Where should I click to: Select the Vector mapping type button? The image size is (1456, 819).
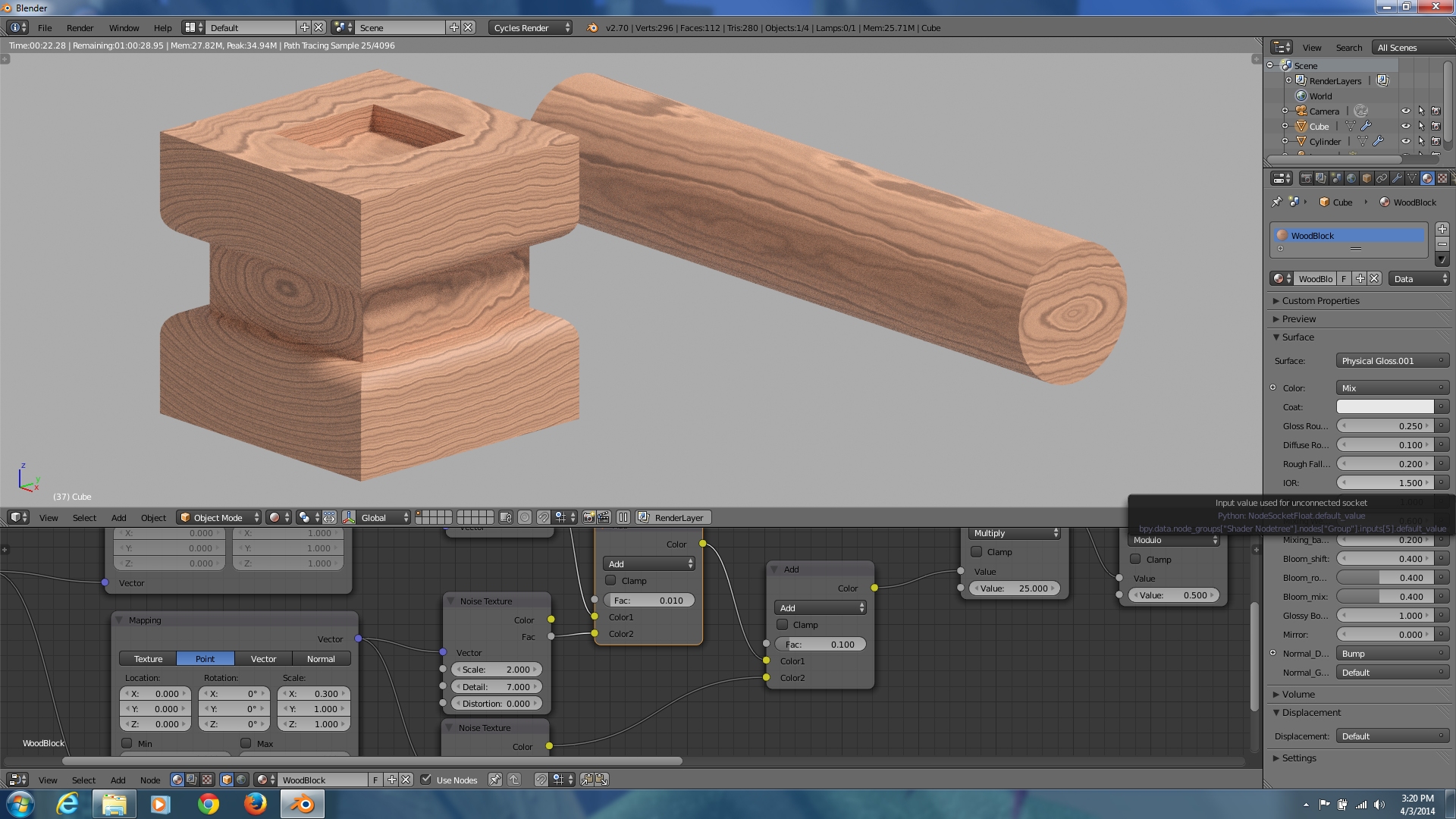(263, 659)
